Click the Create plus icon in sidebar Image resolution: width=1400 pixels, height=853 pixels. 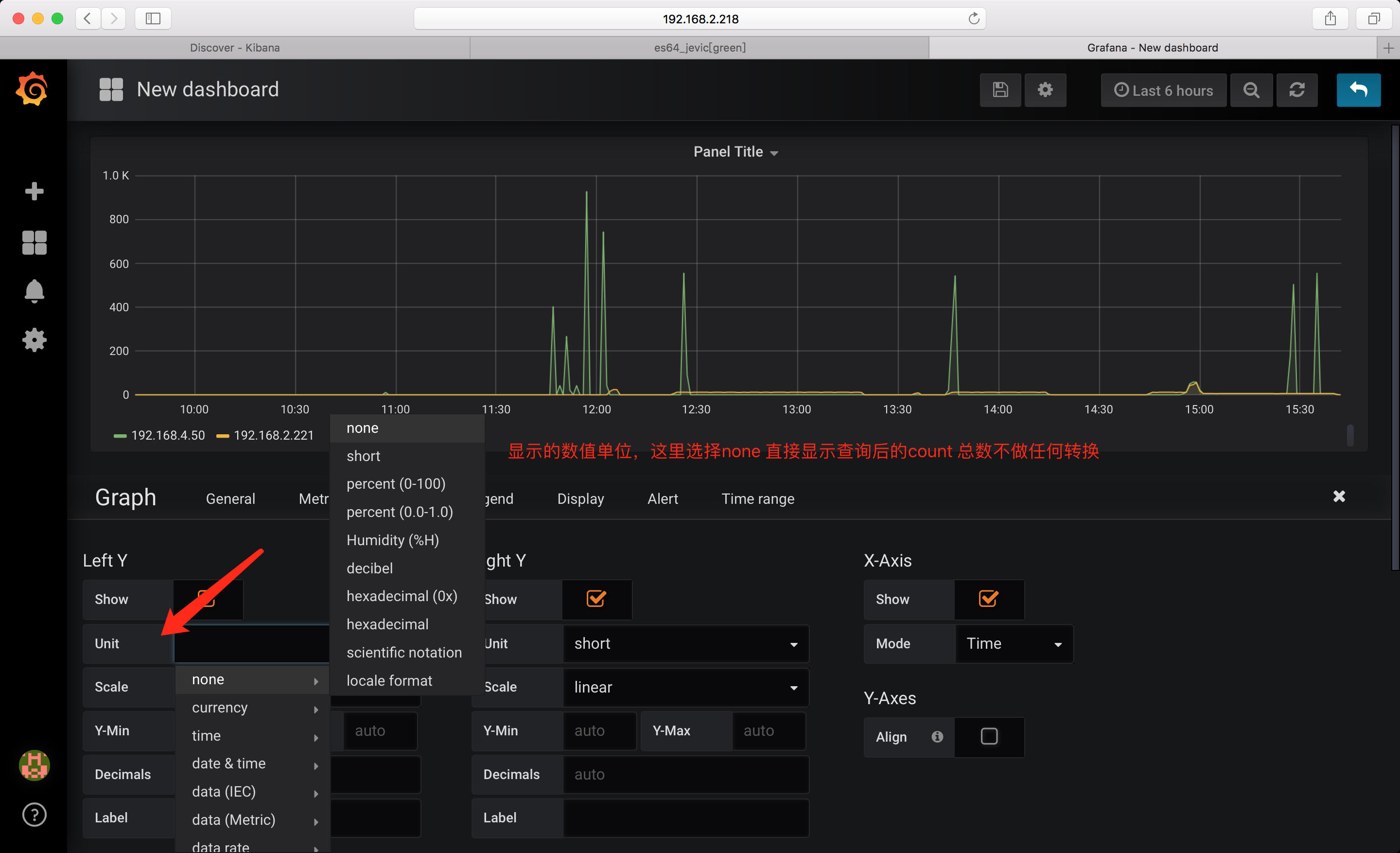(34, 192)
